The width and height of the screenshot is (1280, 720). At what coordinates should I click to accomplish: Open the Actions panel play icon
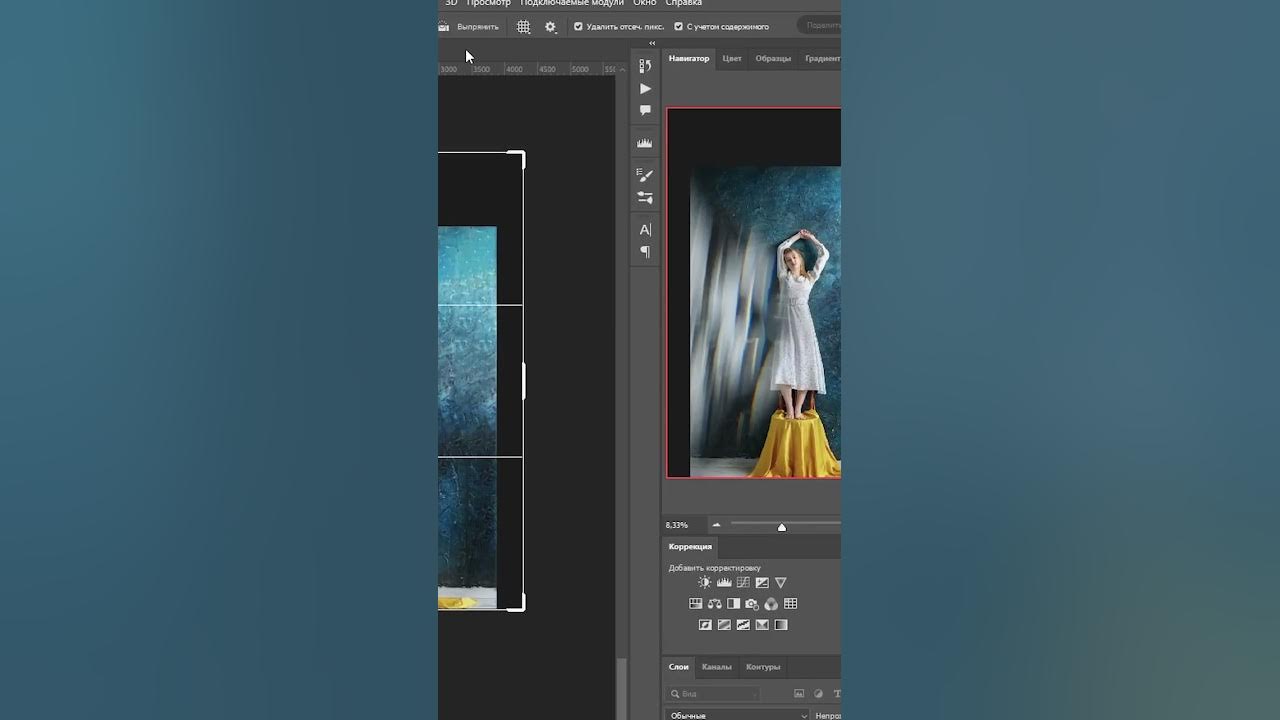[645, 89]
